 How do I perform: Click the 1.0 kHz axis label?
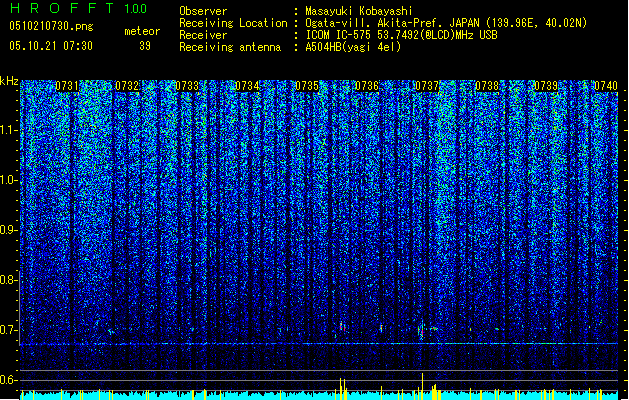(8, 180)
